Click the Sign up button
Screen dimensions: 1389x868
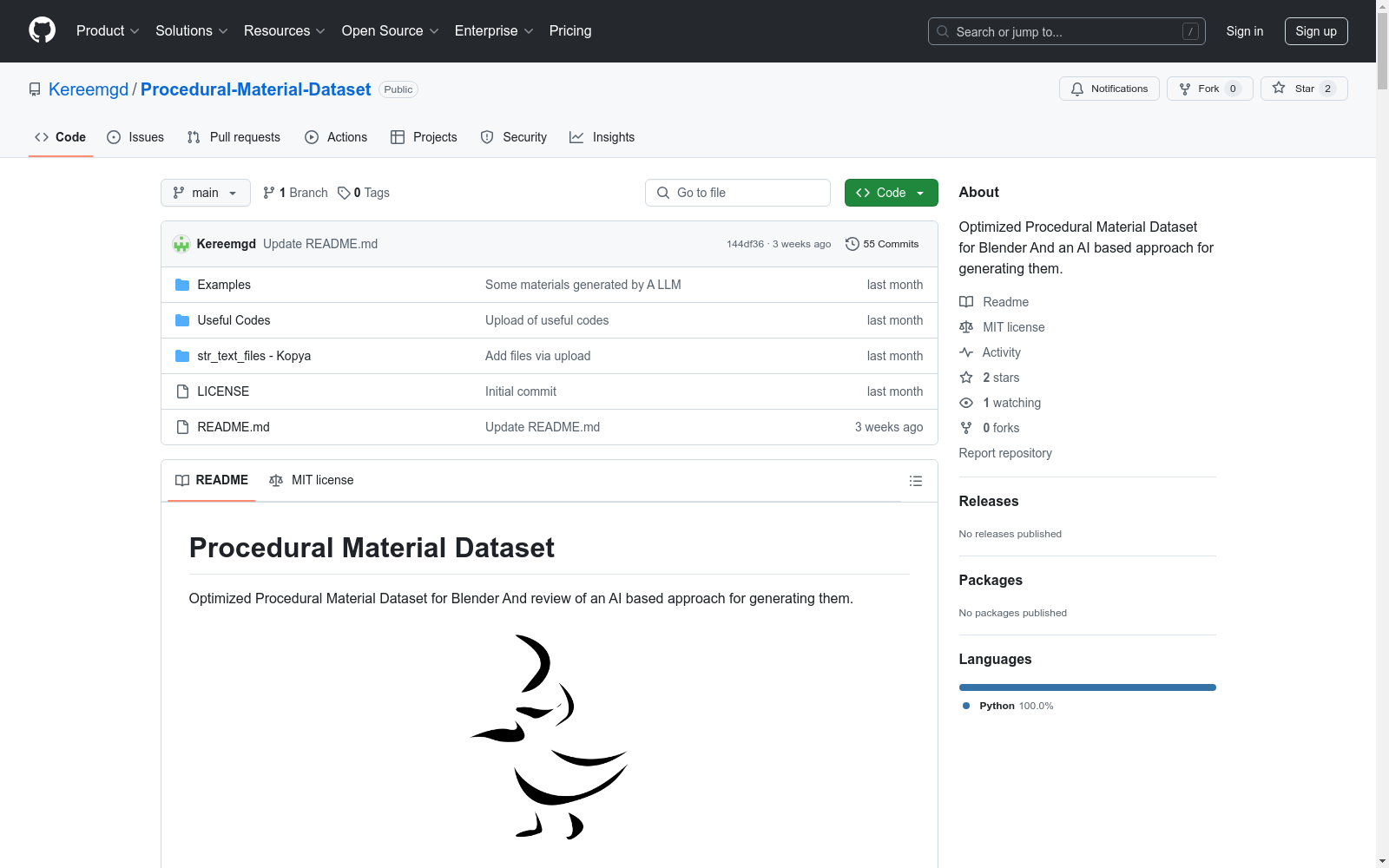(x=1316, y=31)
